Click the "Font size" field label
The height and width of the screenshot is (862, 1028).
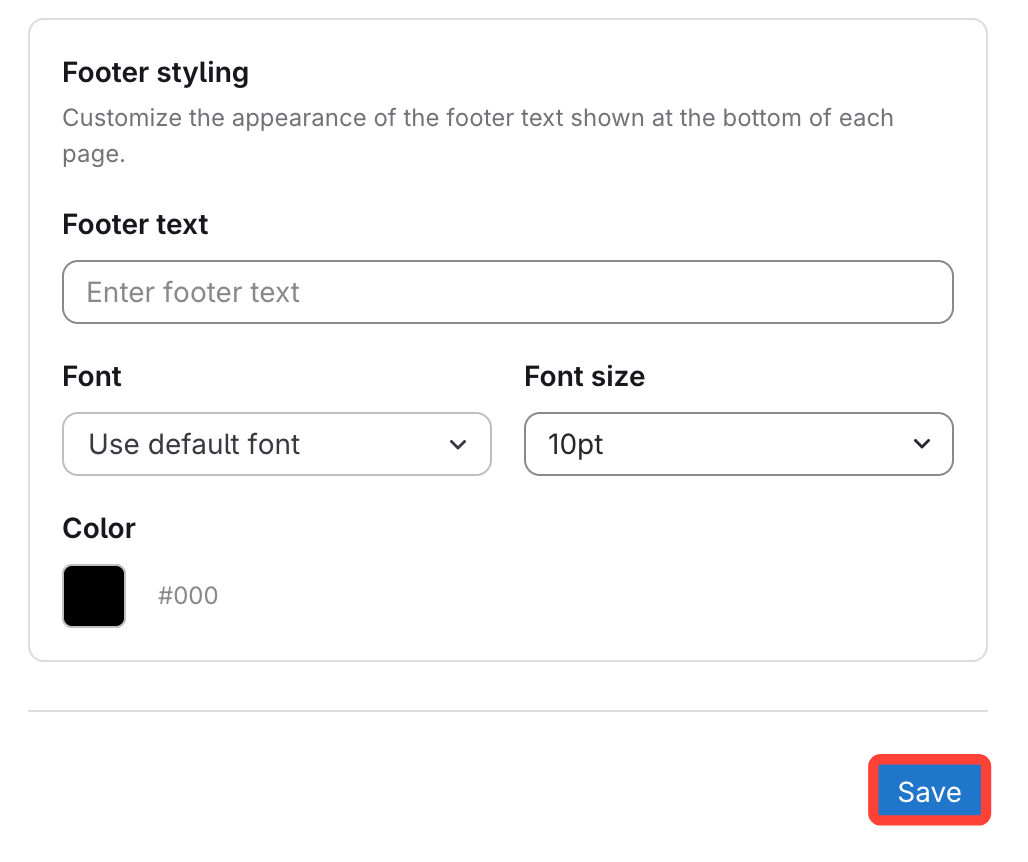584,376
